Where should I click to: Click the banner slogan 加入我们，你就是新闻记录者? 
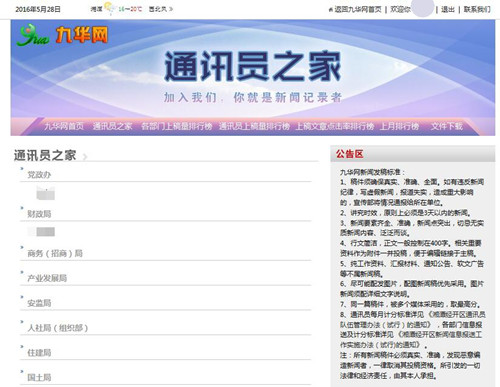253,97
